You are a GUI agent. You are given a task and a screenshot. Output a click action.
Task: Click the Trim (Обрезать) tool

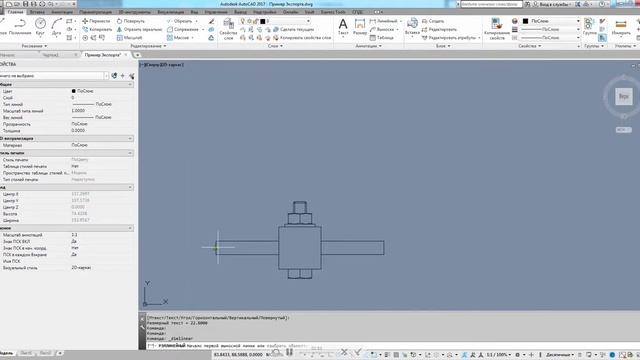click(179, 21)
